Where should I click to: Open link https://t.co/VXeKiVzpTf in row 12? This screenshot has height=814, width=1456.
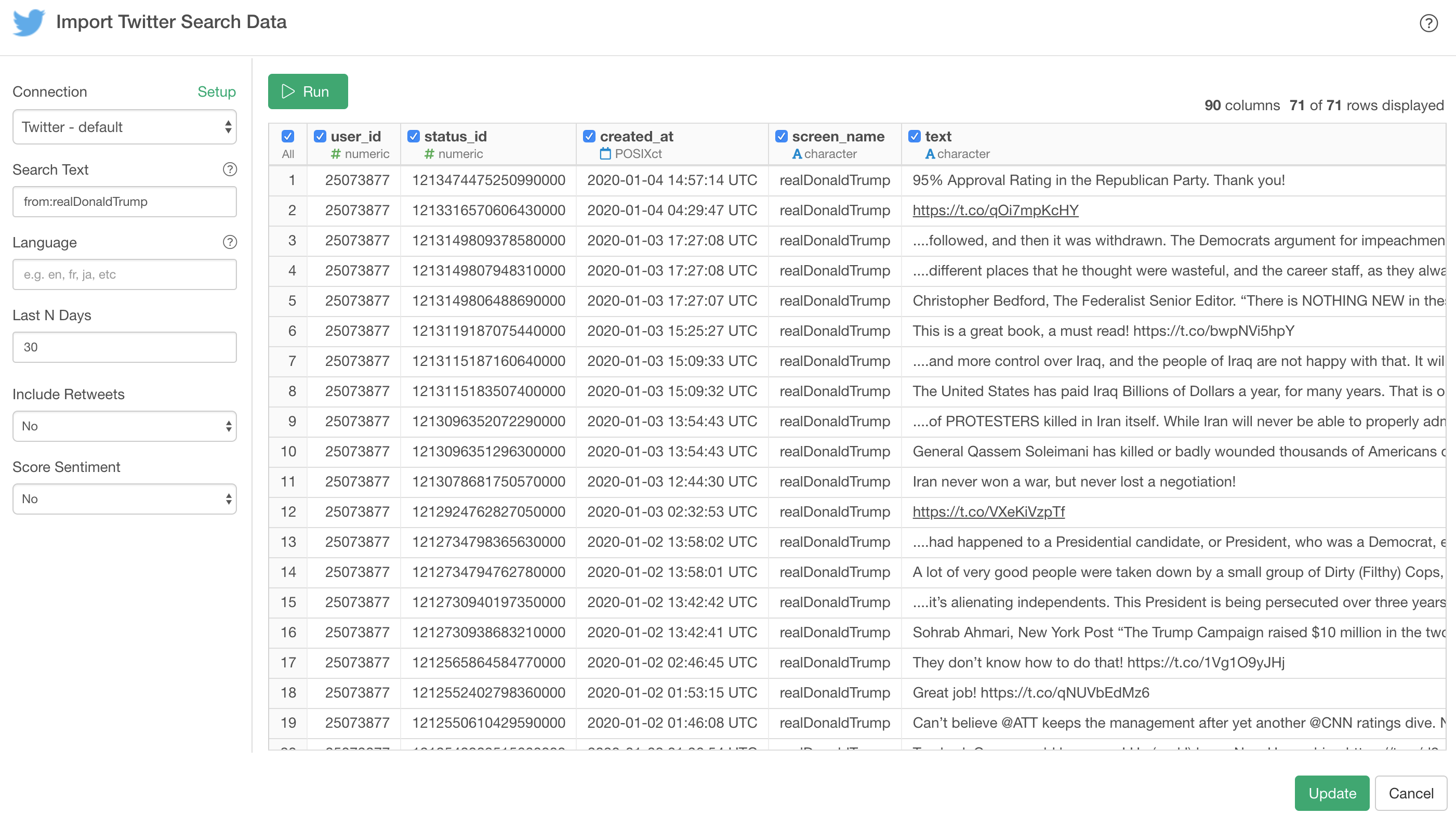(988, 511)
